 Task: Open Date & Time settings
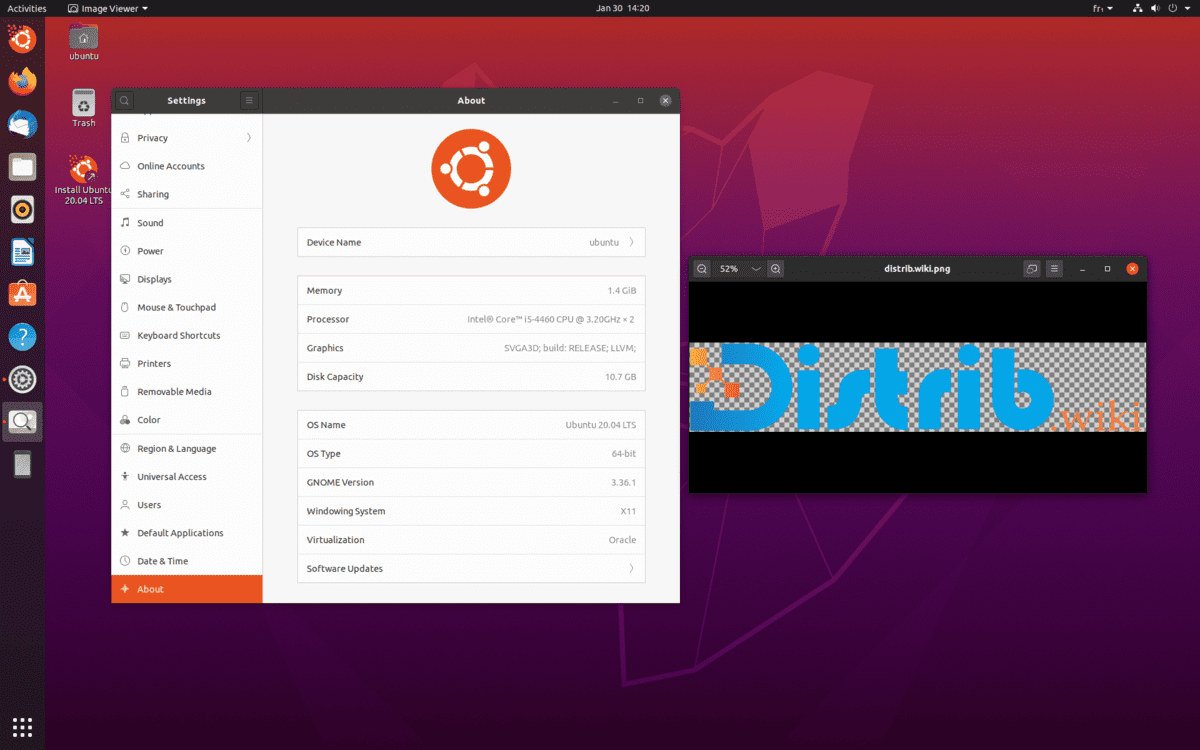pos(187,561)
